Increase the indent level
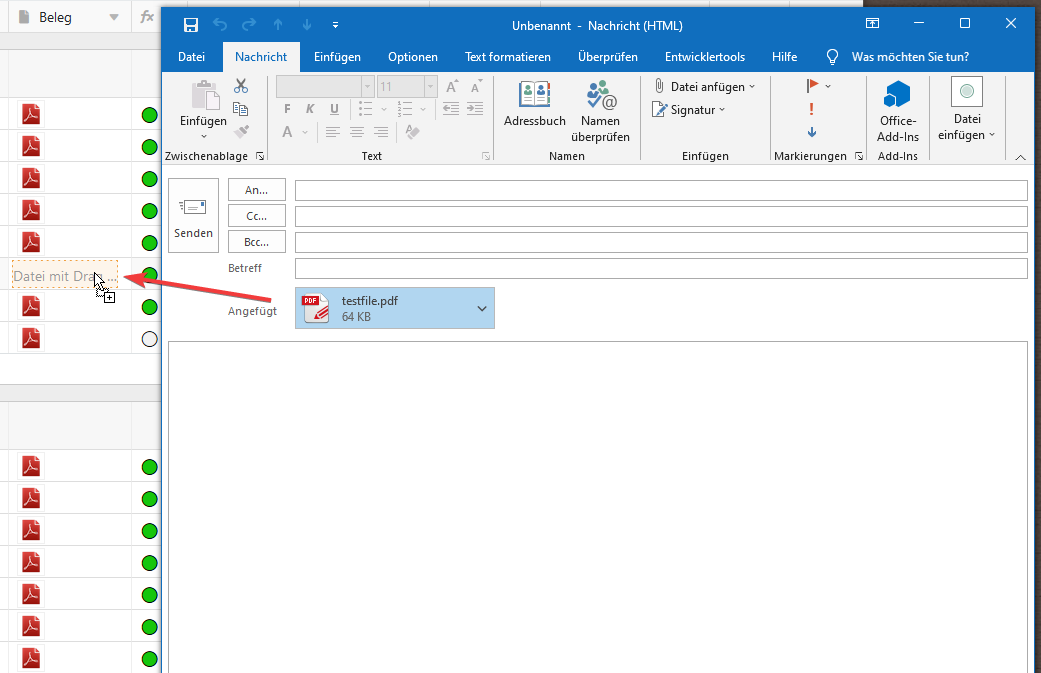 [475, 108]
